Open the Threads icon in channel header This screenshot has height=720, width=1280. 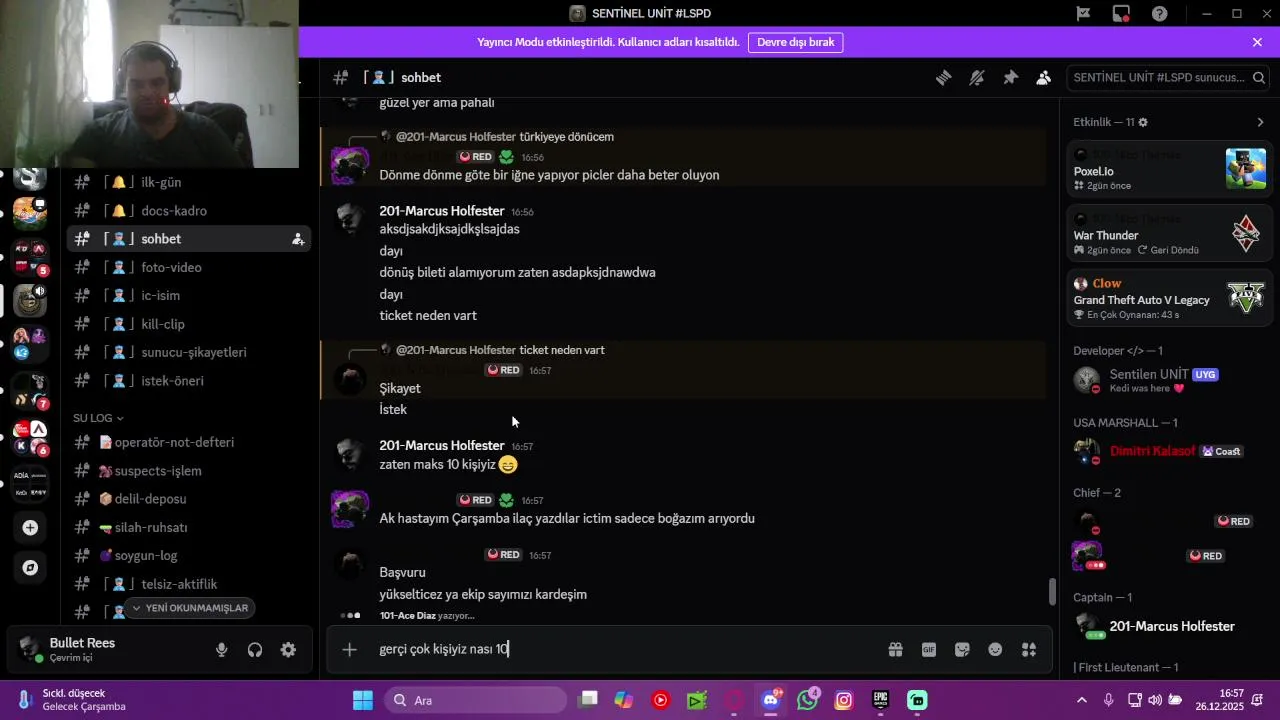(943, 78)
